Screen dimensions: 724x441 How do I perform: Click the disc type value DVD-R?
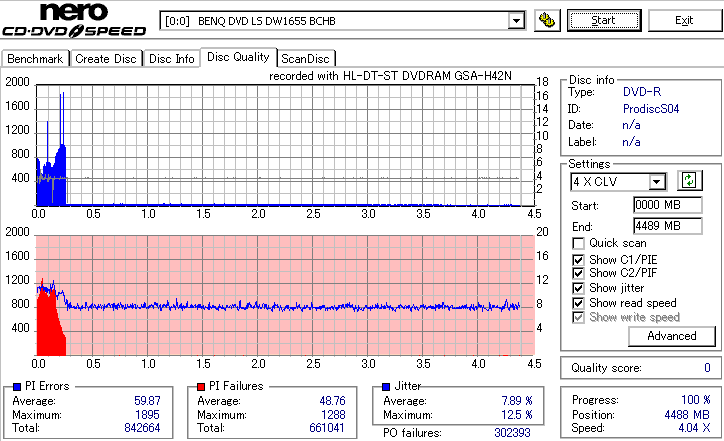642,92
